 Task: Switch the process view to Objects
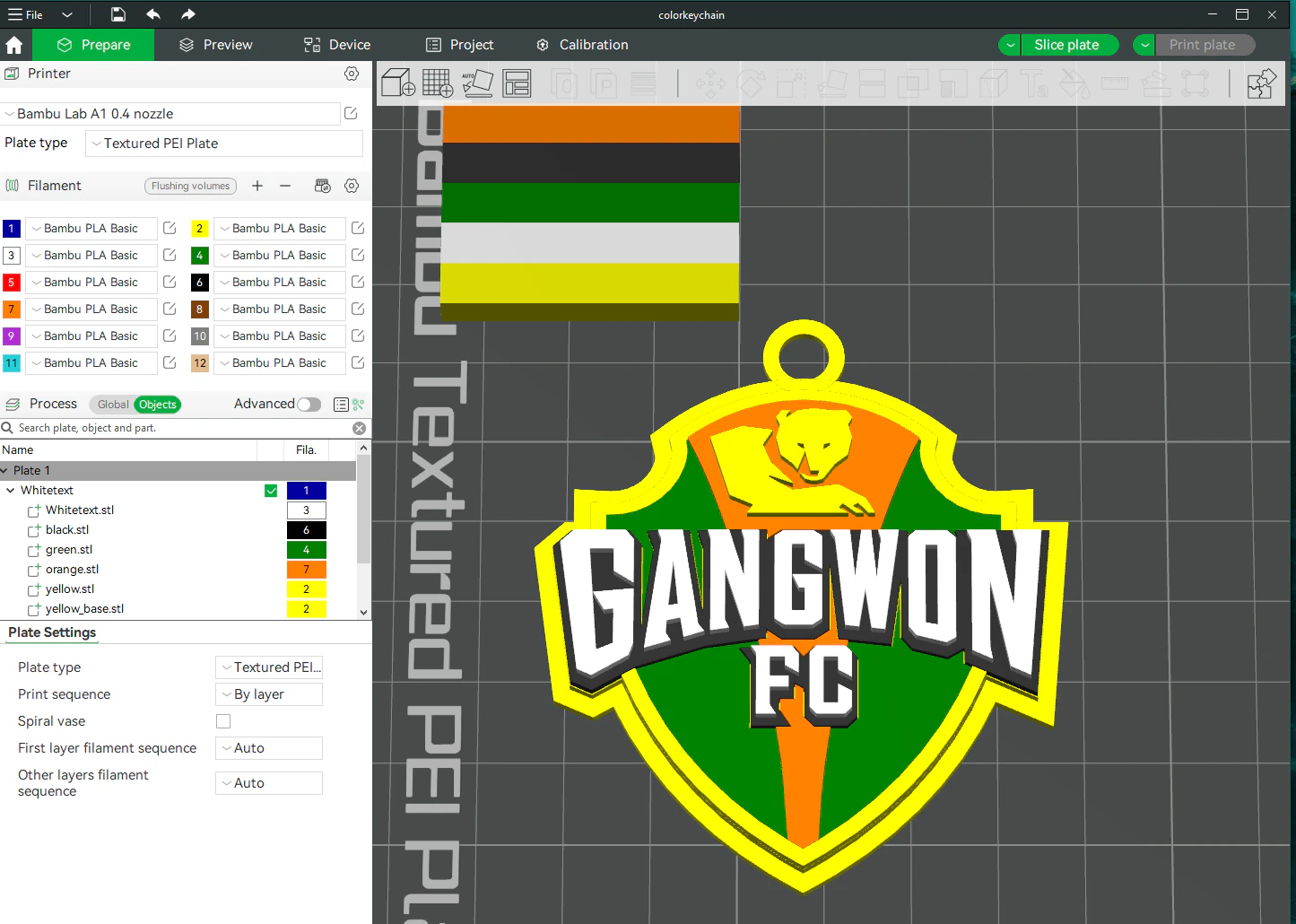pyautogui.click(x=158, y=405)
